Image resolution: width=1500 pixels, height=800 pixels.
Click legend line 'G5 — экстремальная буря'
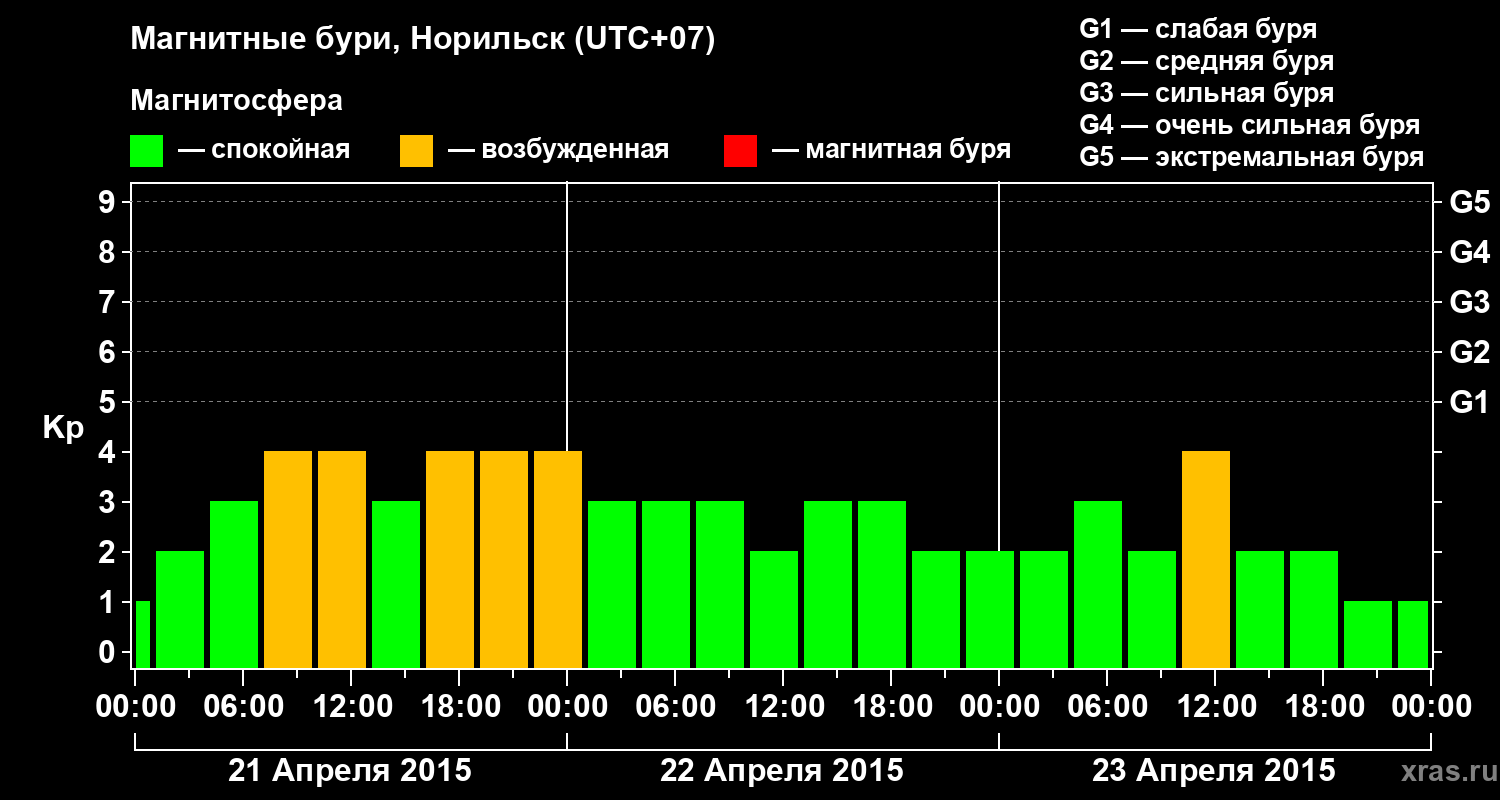pyautogui.click(x=1252, y=157)
